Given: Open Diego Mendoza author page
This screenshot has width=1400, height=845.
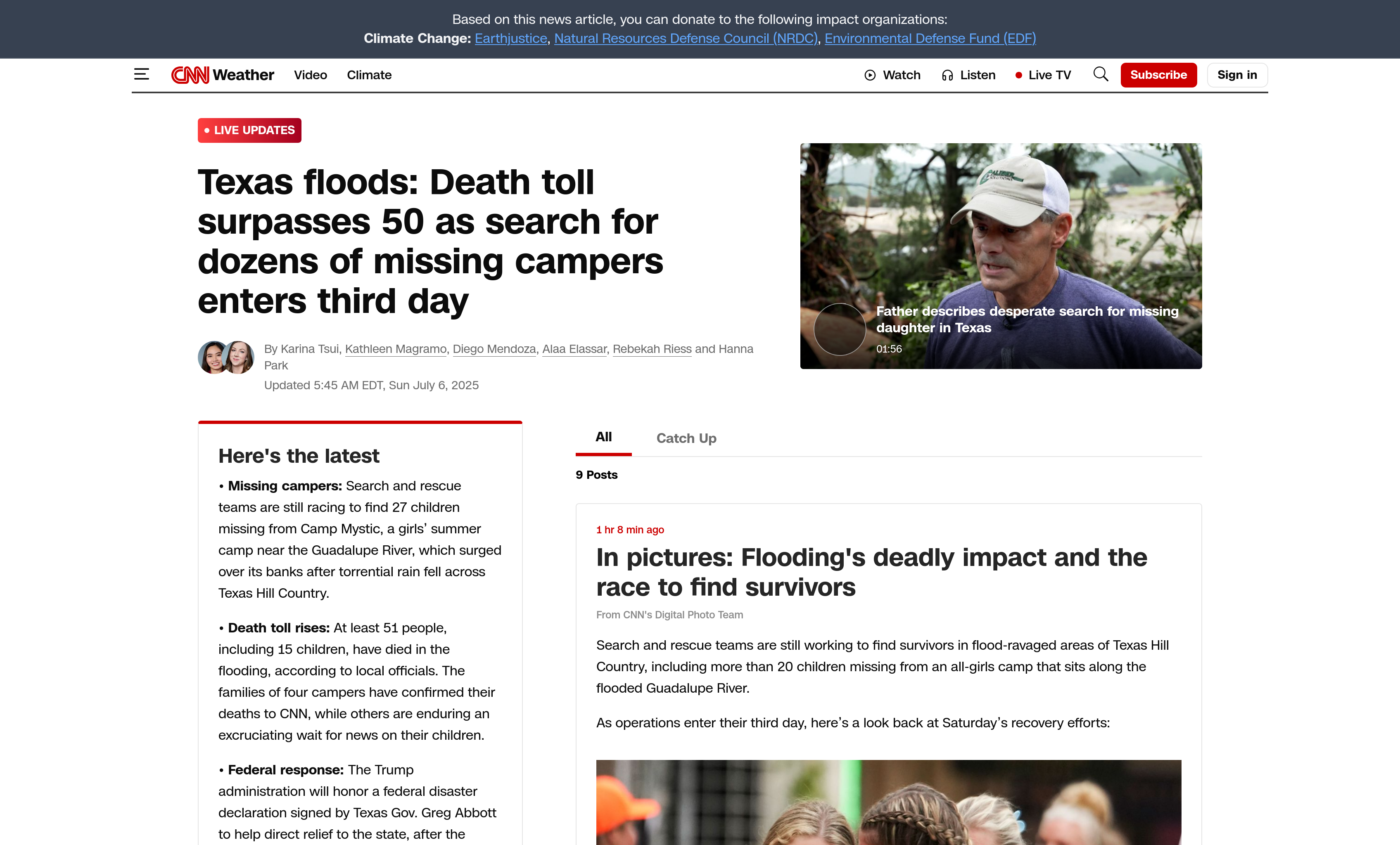Looking at the screenshot, I should coord(494,349).
